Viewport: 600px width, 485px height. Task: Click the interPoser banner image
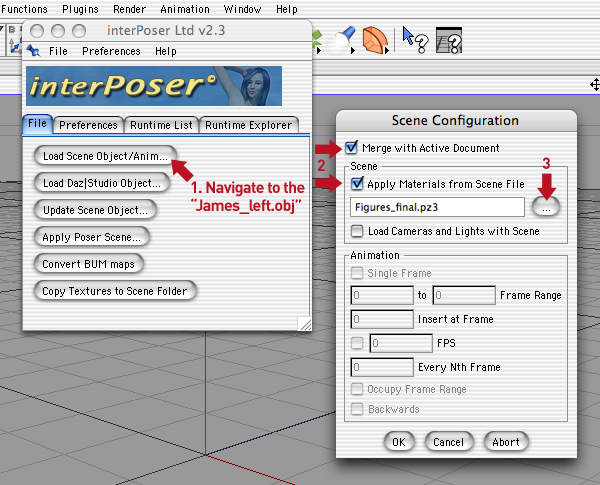point(154,86)
